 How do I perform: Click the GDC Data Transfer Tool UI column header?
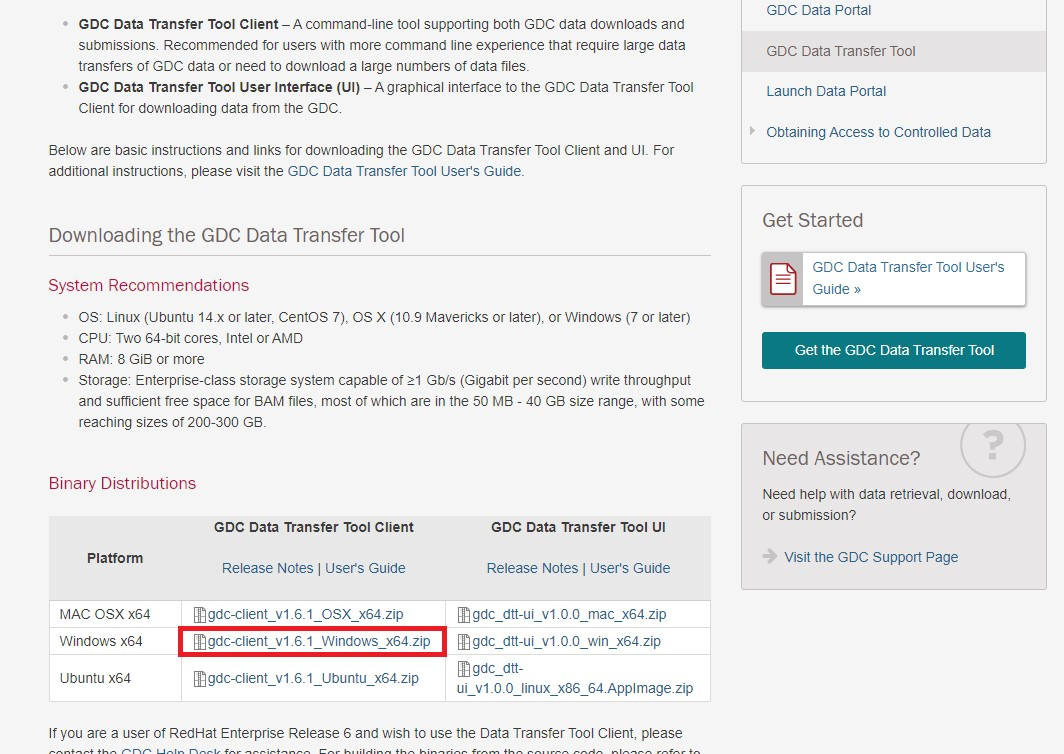578,527
